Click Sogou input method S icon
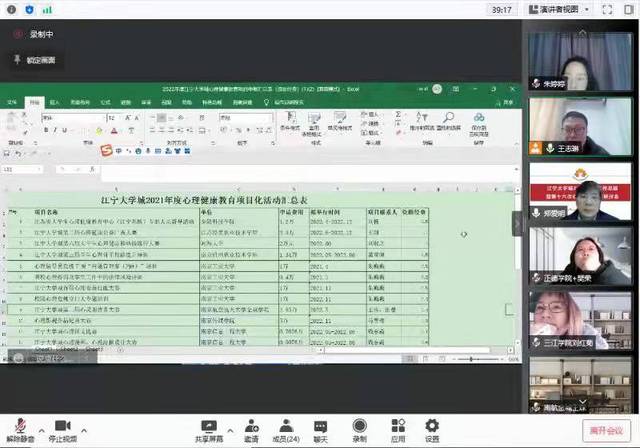640x448 pixels. pos(107,151)
